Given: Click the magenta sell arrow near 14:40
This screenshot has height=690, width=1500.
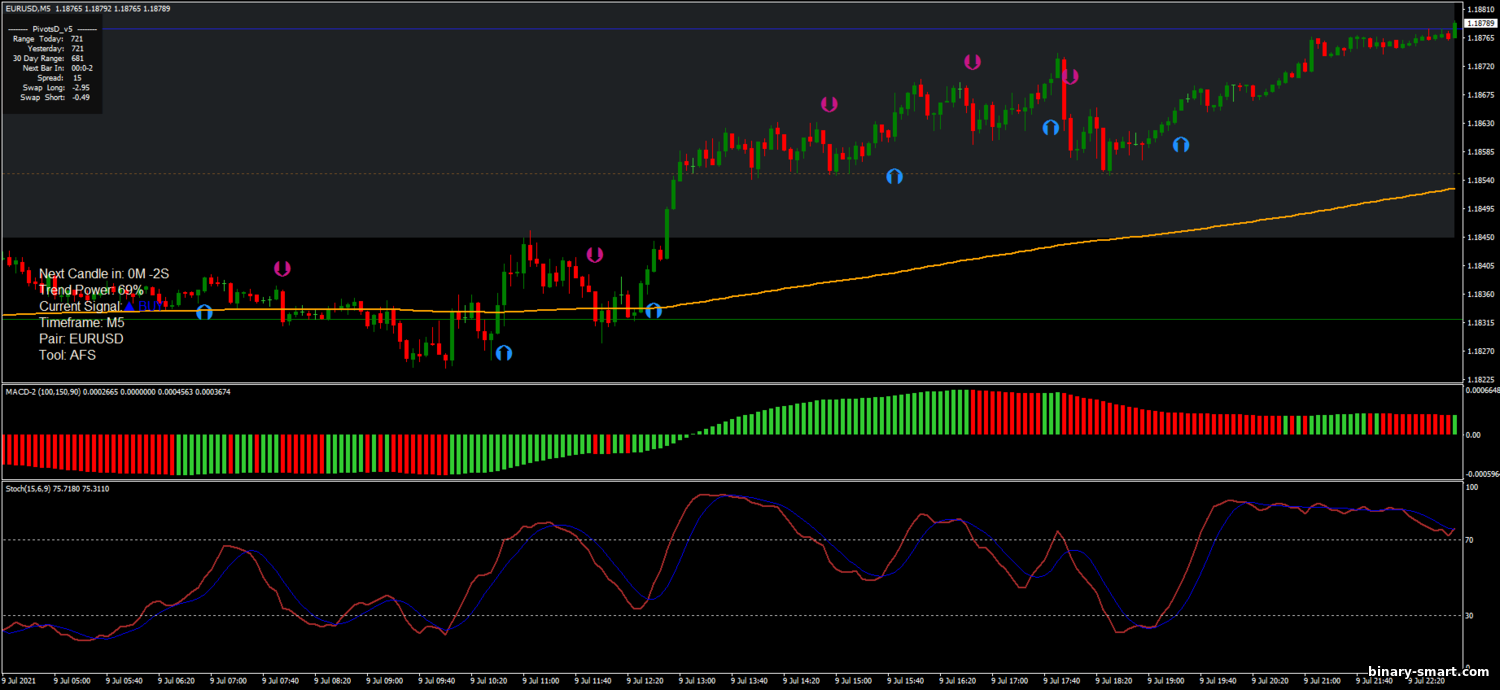Looking at the screenshot, I should point(829,103).
